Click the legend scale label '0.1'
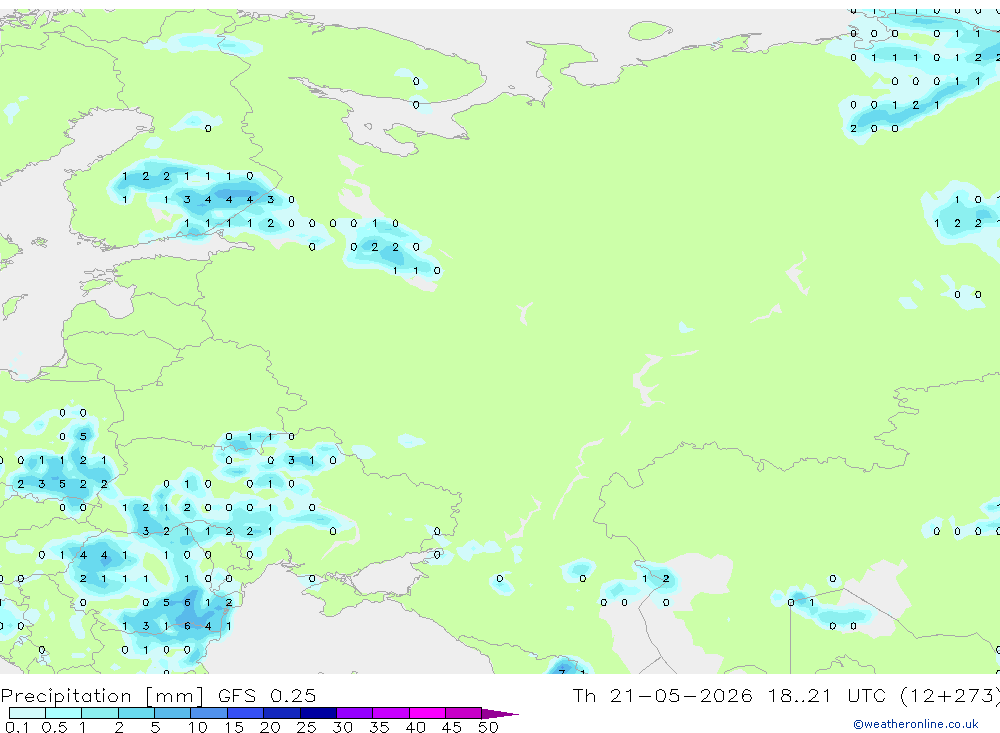Viewport: 1000px width, 733px height. [17, 727]
